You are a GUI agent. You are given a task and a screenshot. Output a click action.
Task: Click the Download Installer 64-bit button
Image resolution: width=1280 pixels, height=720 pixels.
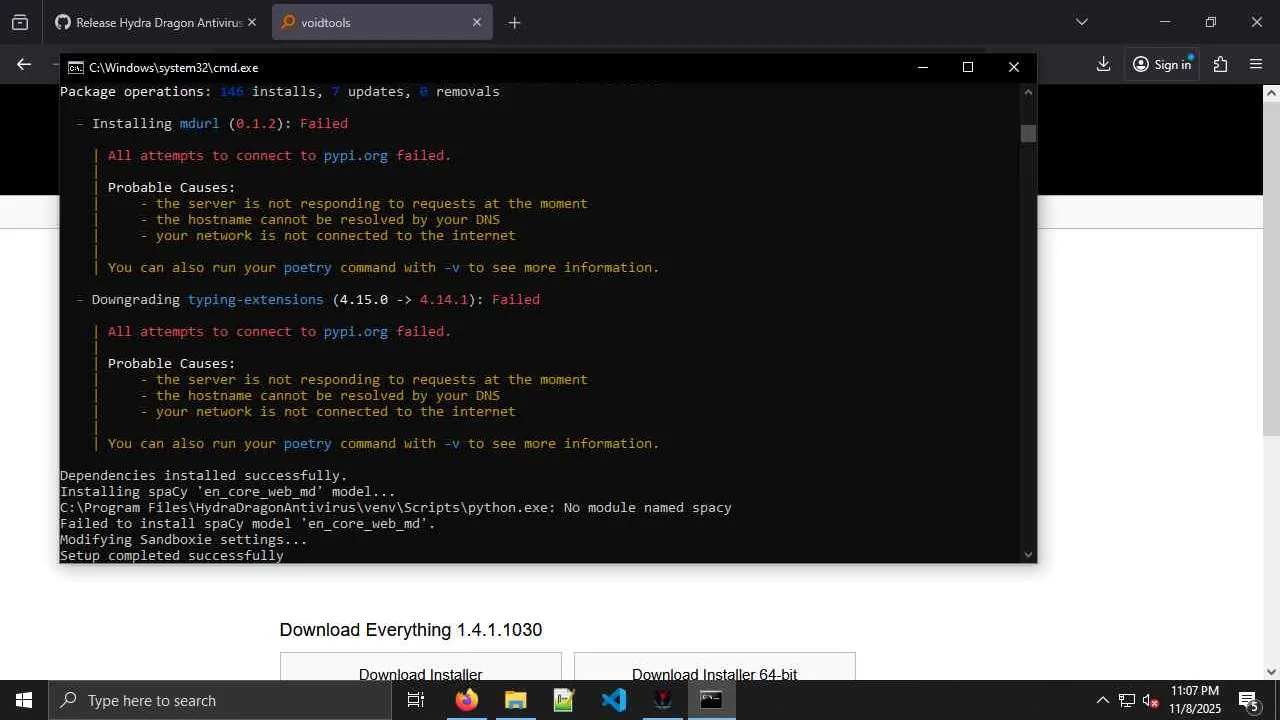pos(715,666)
